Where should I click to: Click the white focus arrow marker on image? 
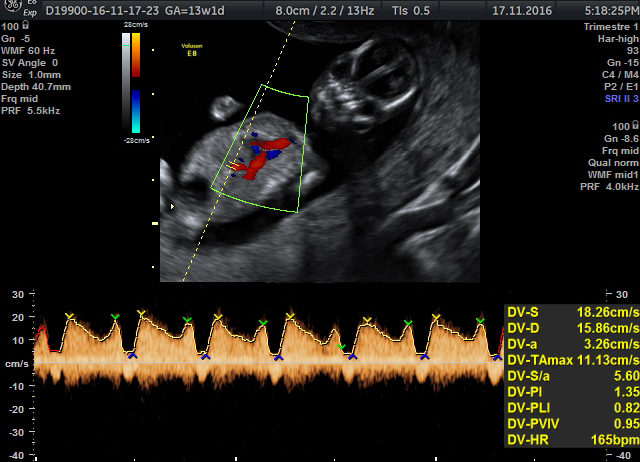(172, 207)
